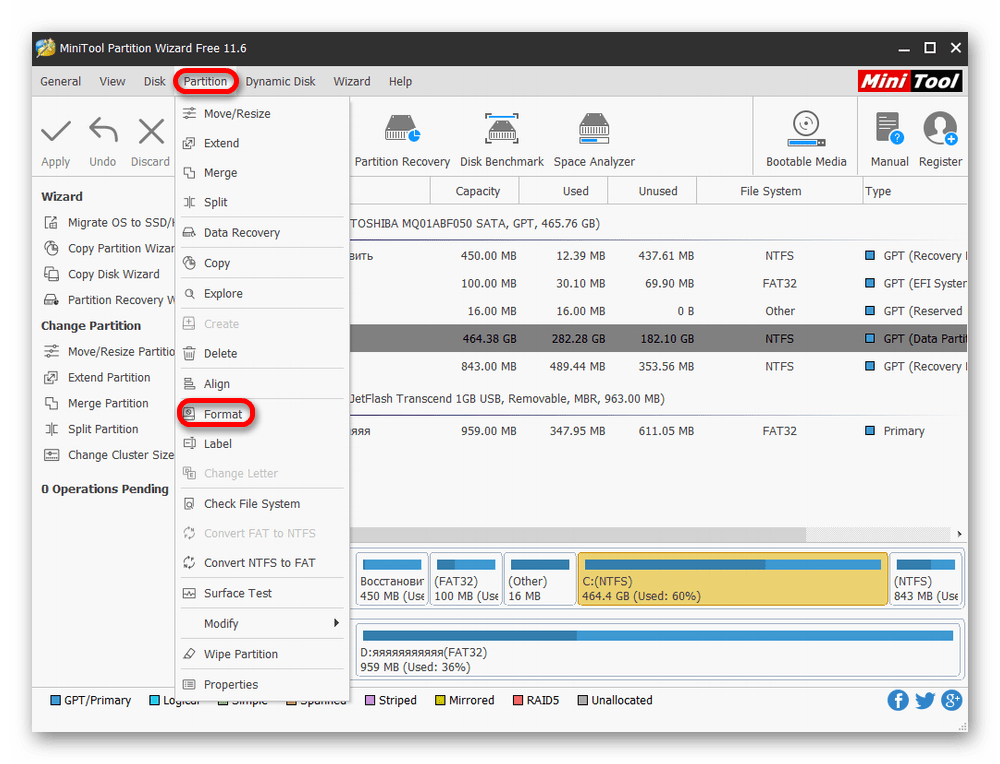Open Properties from Partition menu
The height and width of the screenshot is (764, 1000).
coord(262,684)
